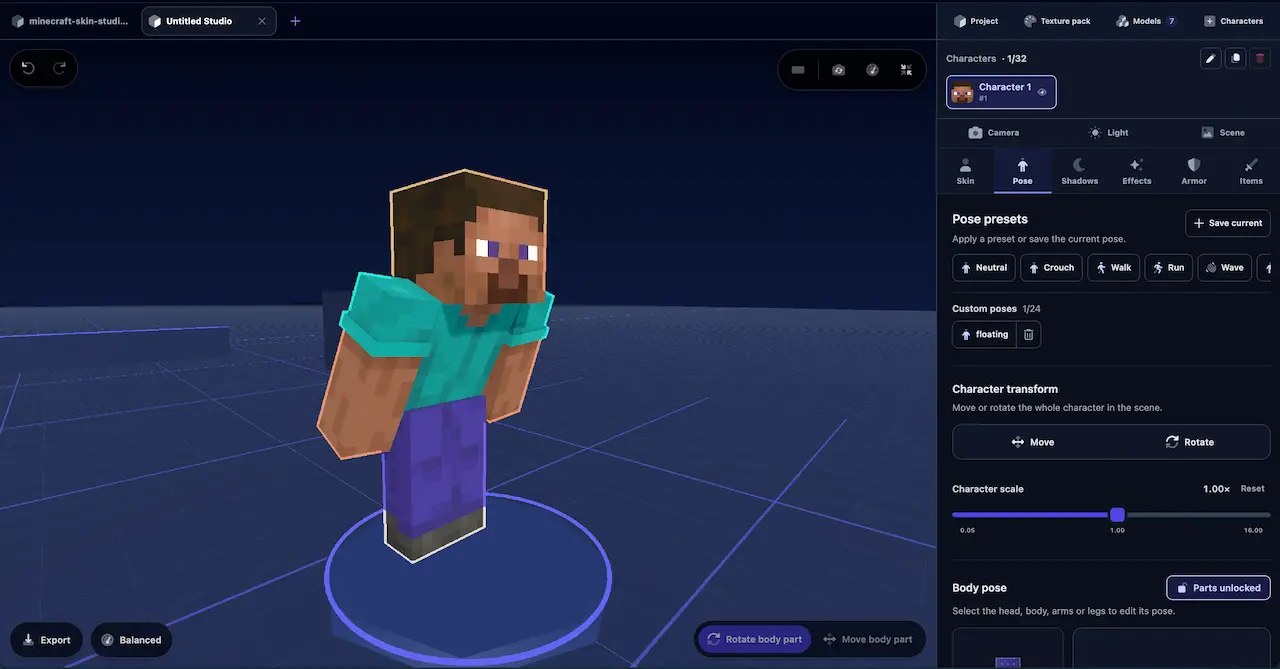Open the Armor tab

coord(1194,171)
